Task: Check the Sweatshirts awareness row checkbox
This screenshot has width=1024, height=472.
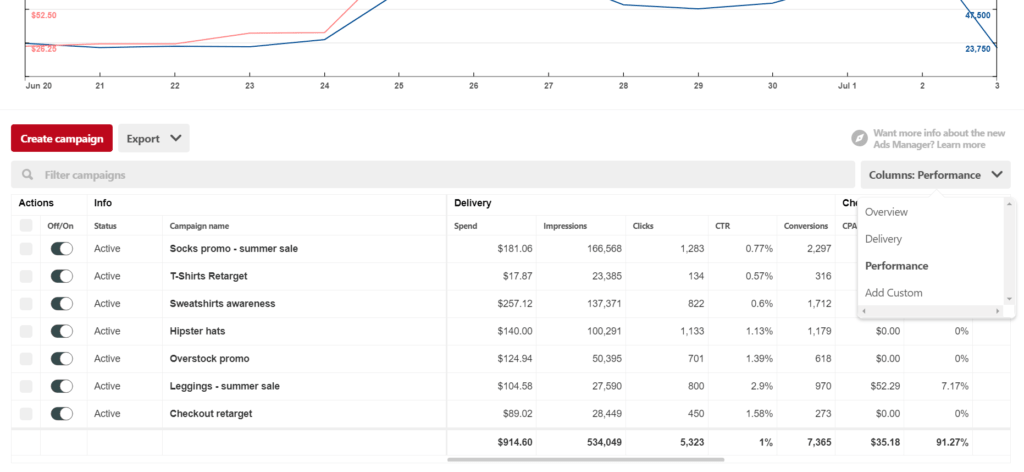Action: [26, 303]
